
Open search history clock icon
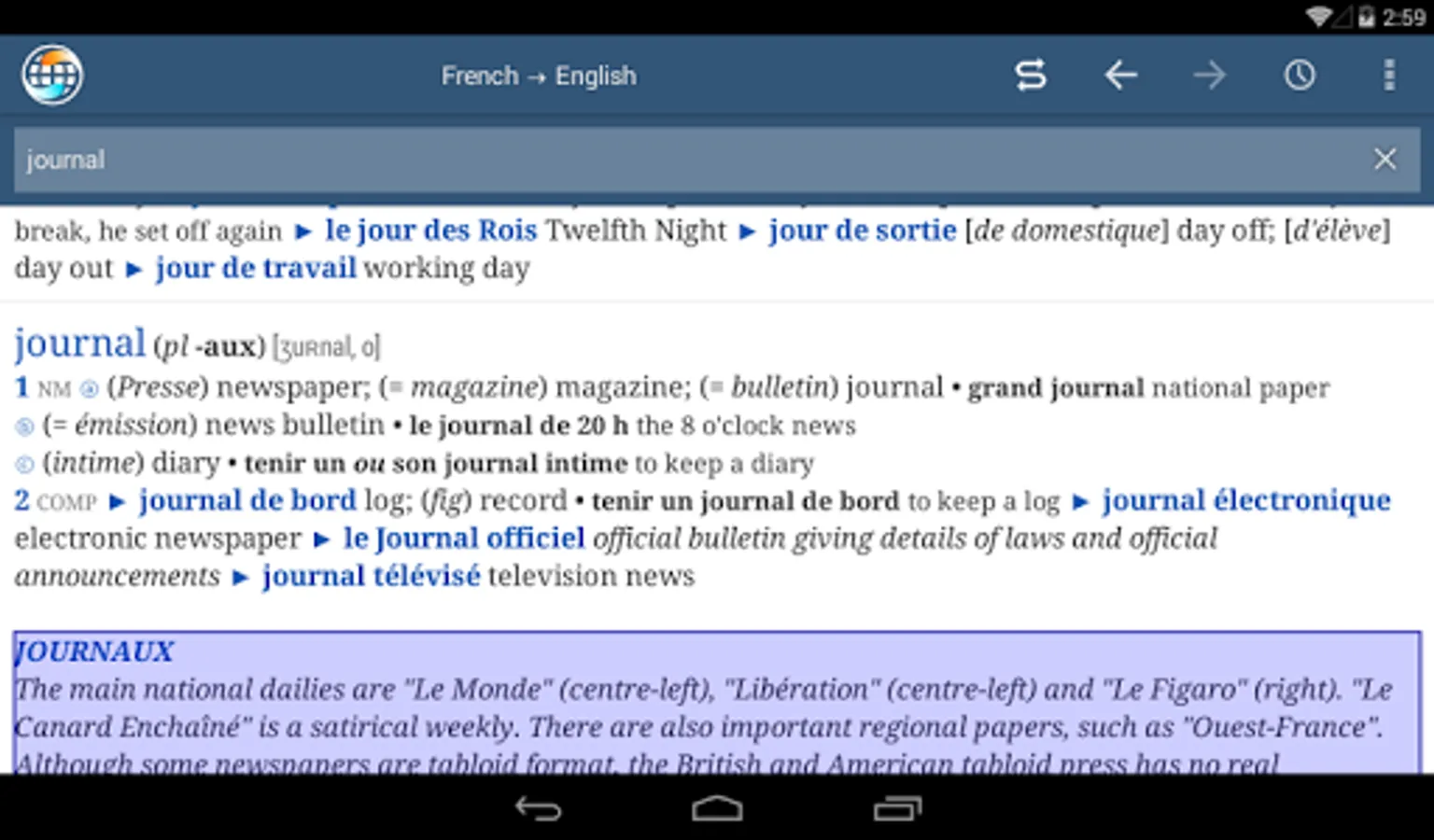(1300, 75)
